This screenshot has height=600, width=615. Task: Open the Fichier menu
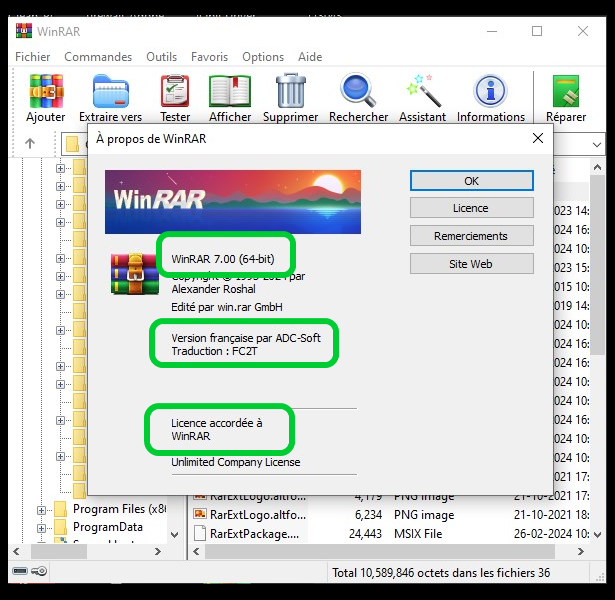click(x=33, y=57)
